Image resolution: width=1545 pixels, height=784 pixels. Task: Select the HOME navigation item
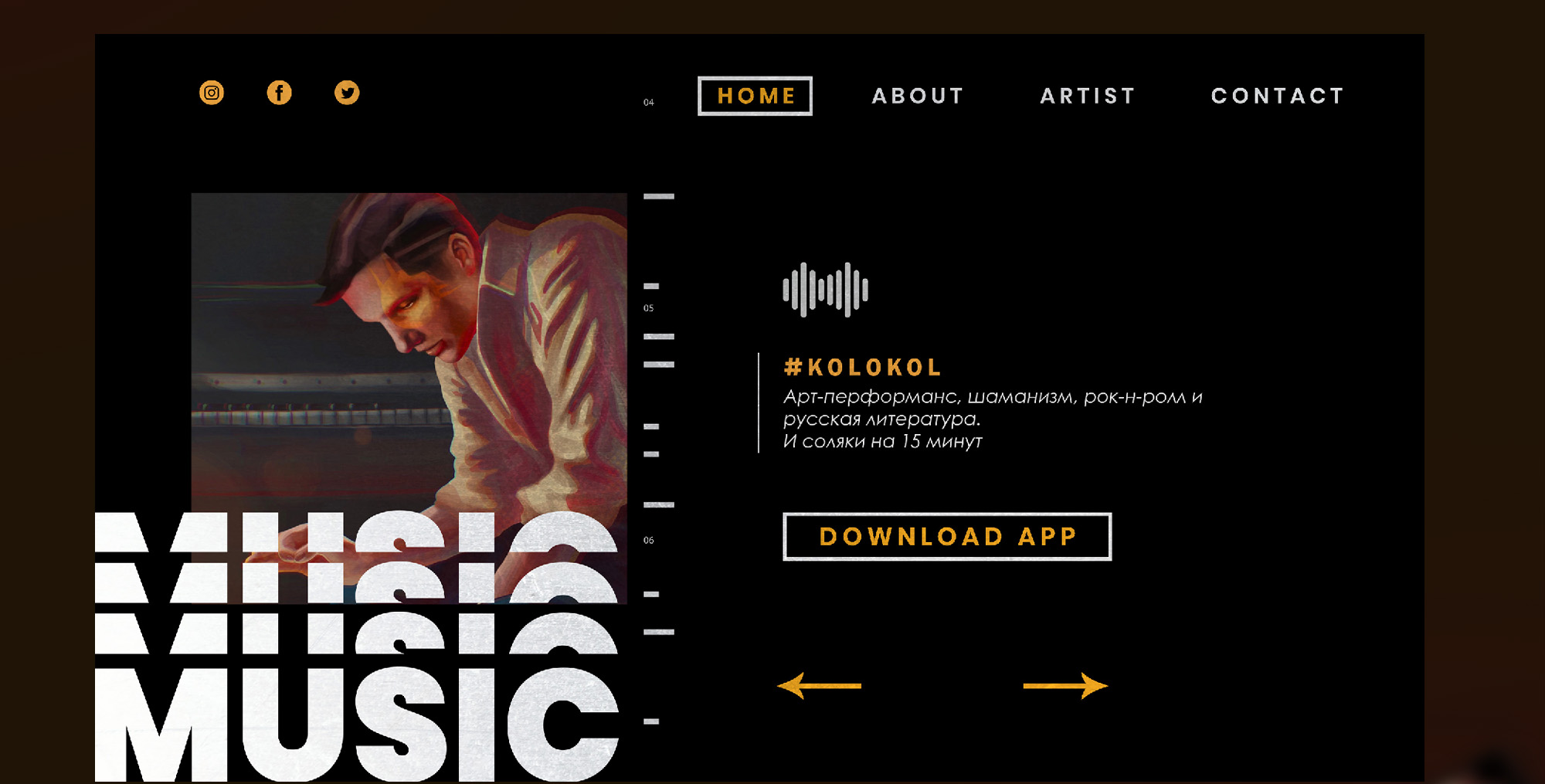pos(755,96)
